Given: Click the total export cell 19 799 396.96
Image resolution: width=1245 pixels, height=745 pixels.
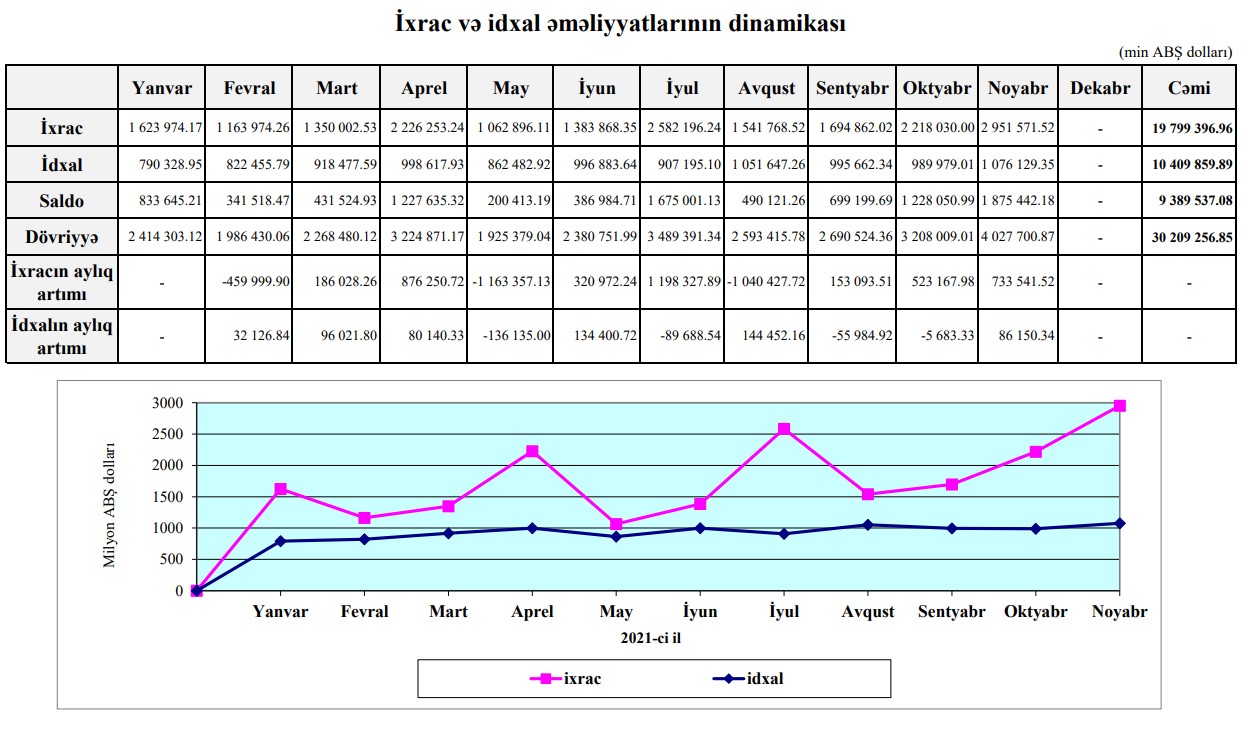Looking at the screenshot, I should [1189, 129].
